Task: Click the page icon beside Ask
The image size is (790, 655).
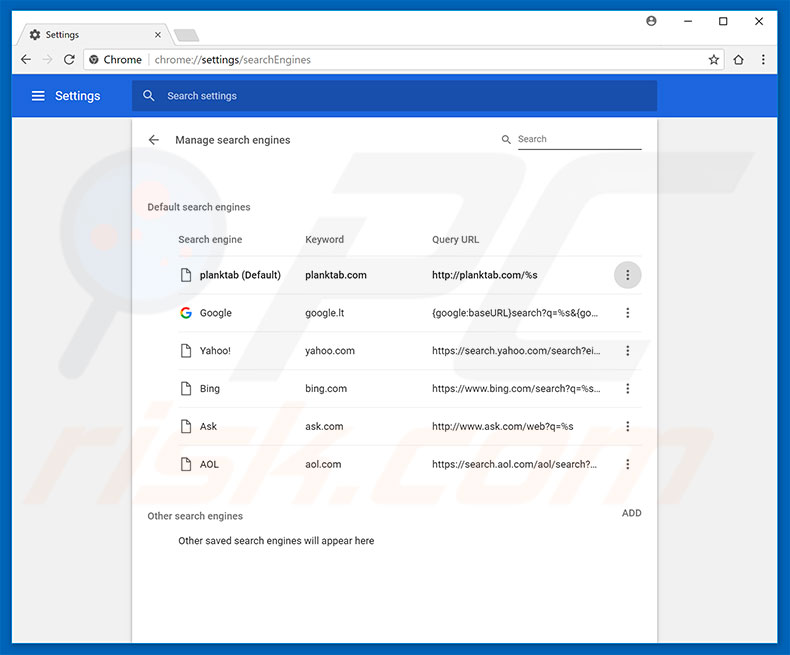Action: tap(186, 426)
